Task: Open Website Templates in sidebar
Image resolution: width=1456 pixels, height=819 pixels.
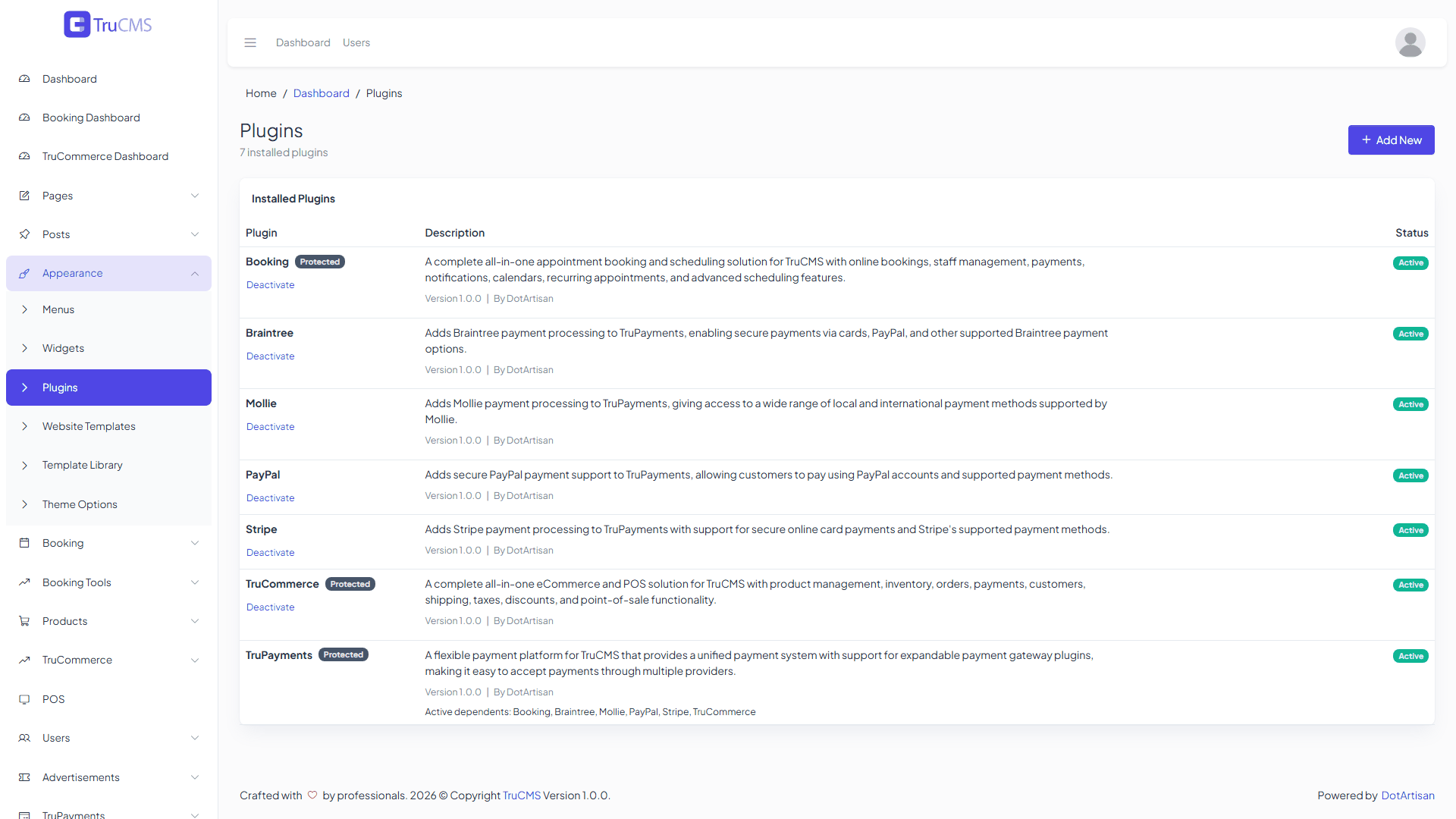Action: 108,426
